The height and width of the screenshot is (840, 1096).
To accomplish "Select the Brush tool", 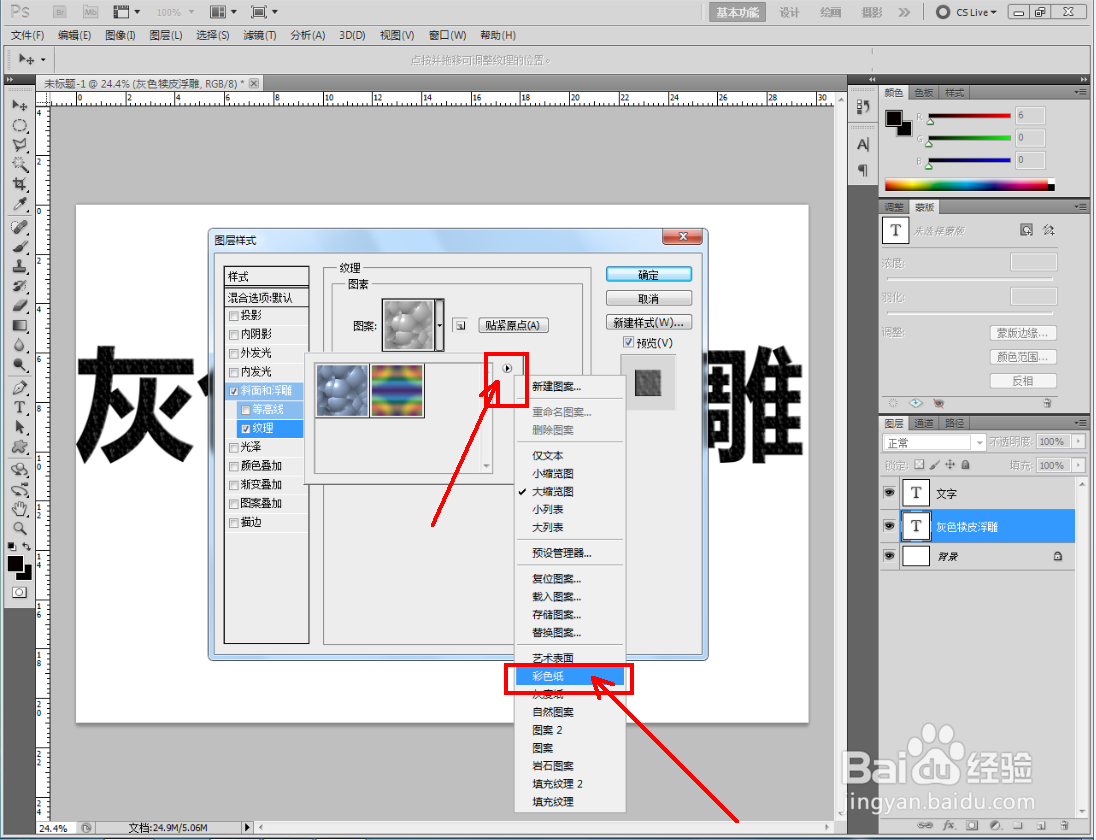I will (20, 247).
